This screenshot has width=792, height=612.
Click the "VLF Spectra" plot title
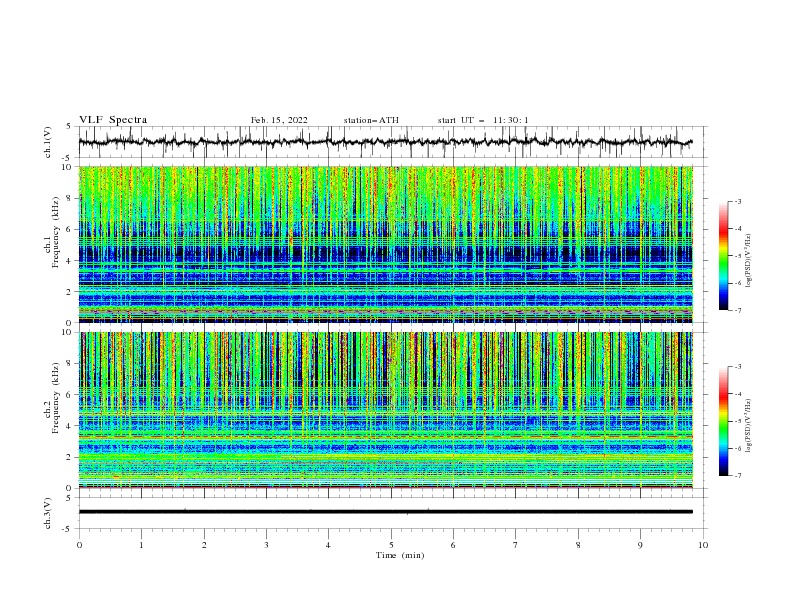113,120
